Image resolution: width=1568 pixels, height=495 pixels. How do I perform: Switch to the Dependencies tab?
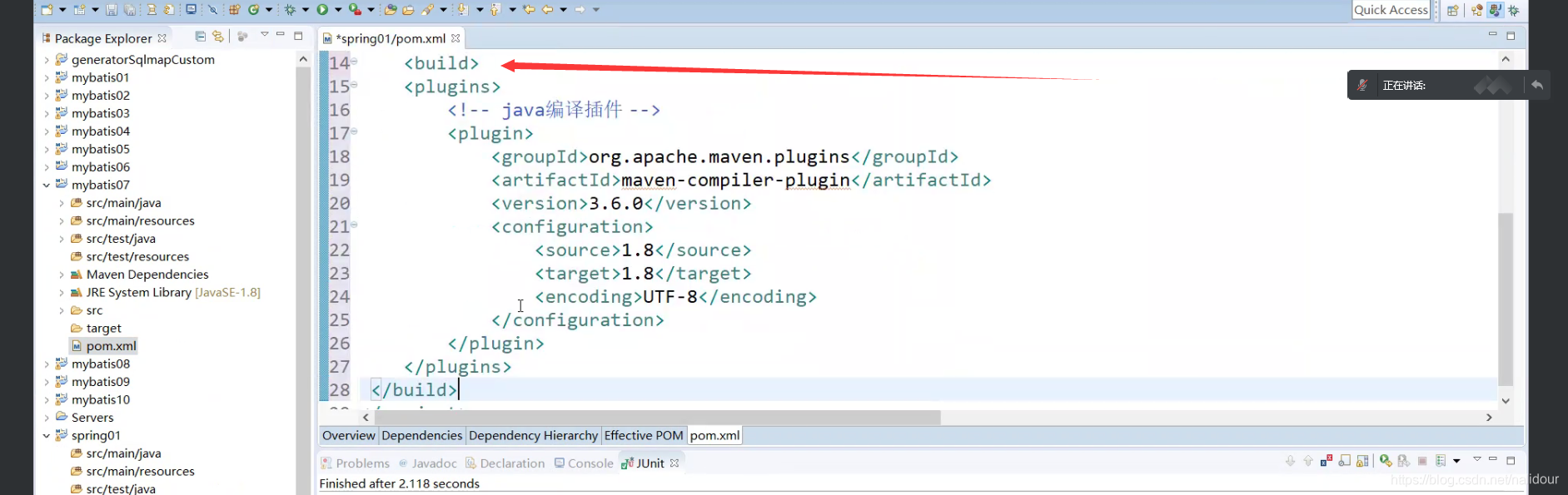pyautogui.click(x=421, y=435)
